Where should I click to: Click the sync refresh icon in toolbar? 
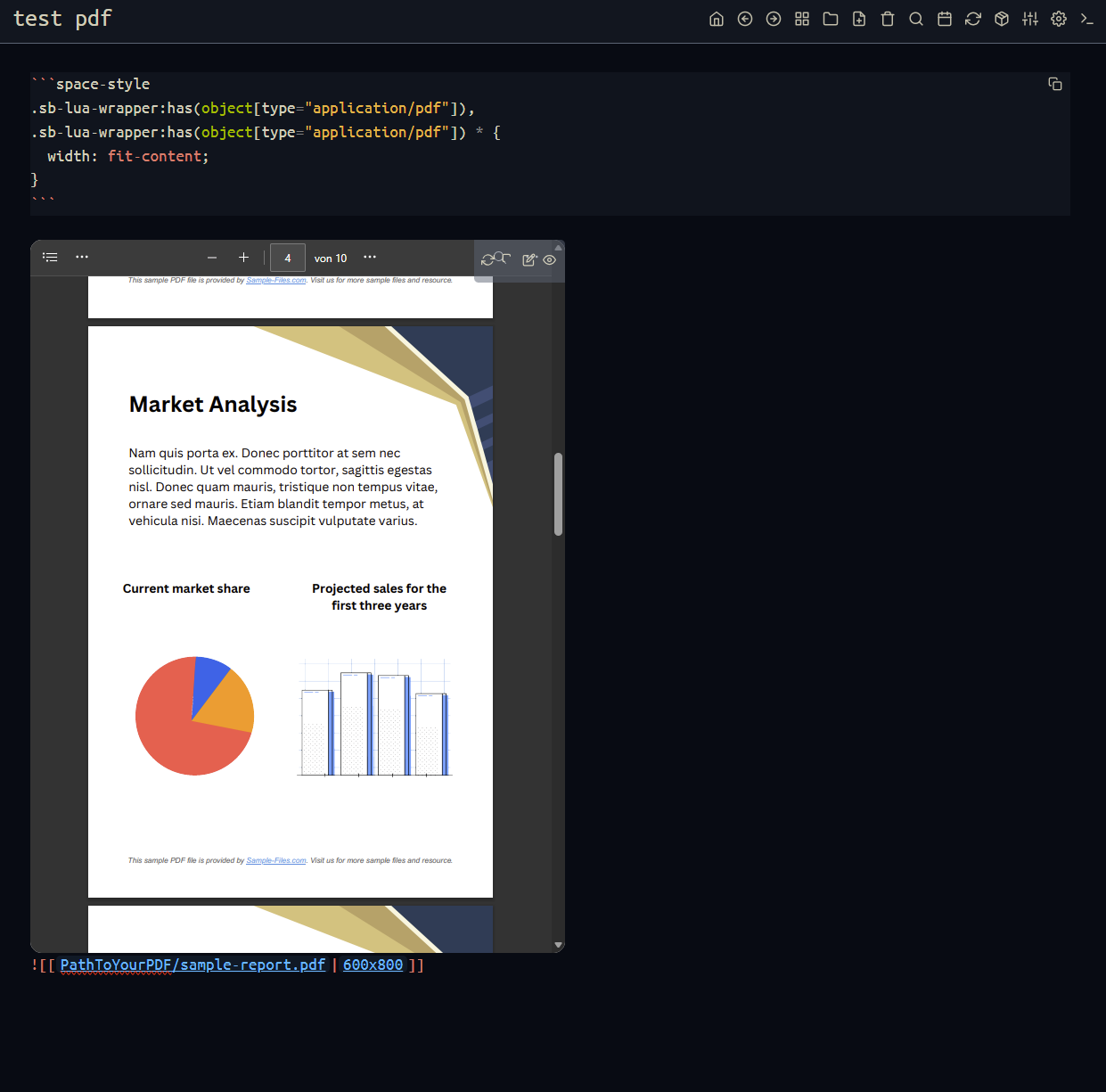coord(973,19)
